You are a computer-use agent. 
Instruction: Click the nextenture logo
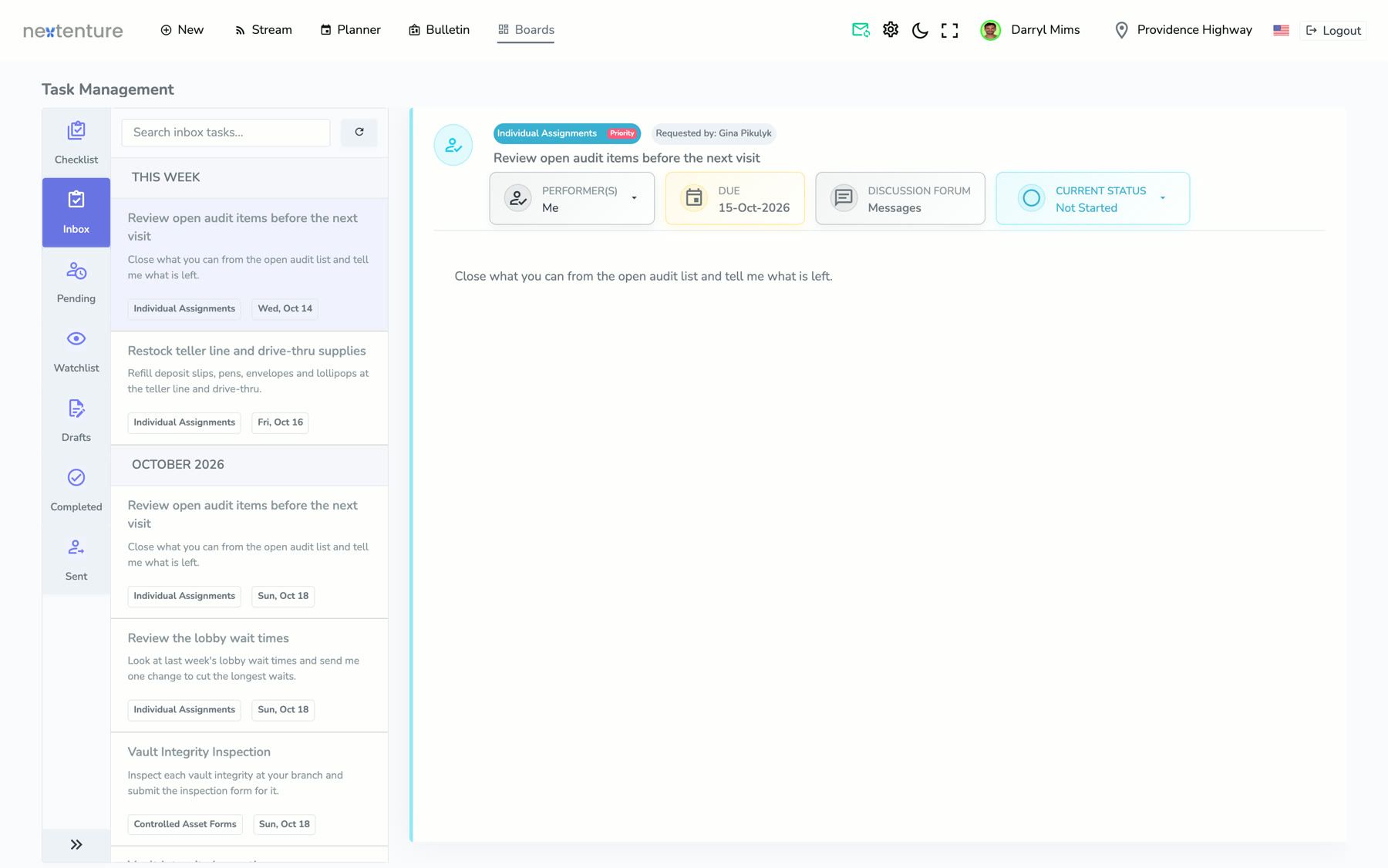73,31
